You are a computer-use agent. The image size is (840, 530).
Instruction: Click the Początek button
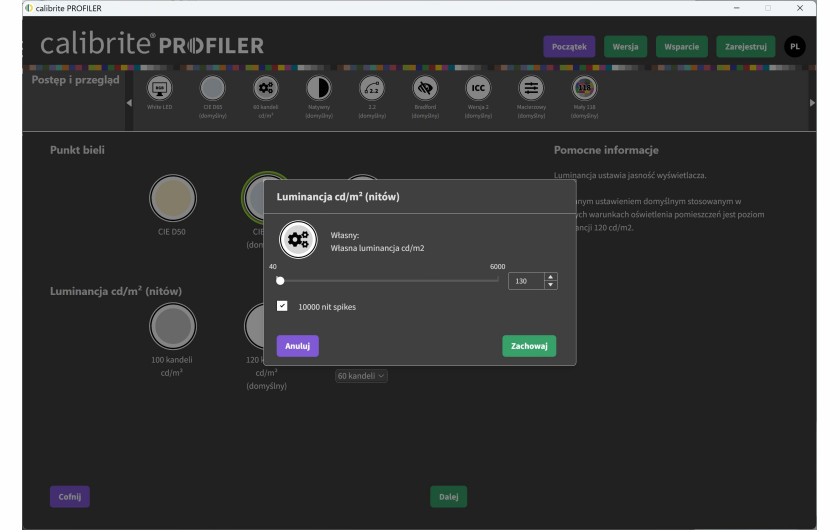tap(569, 47)
